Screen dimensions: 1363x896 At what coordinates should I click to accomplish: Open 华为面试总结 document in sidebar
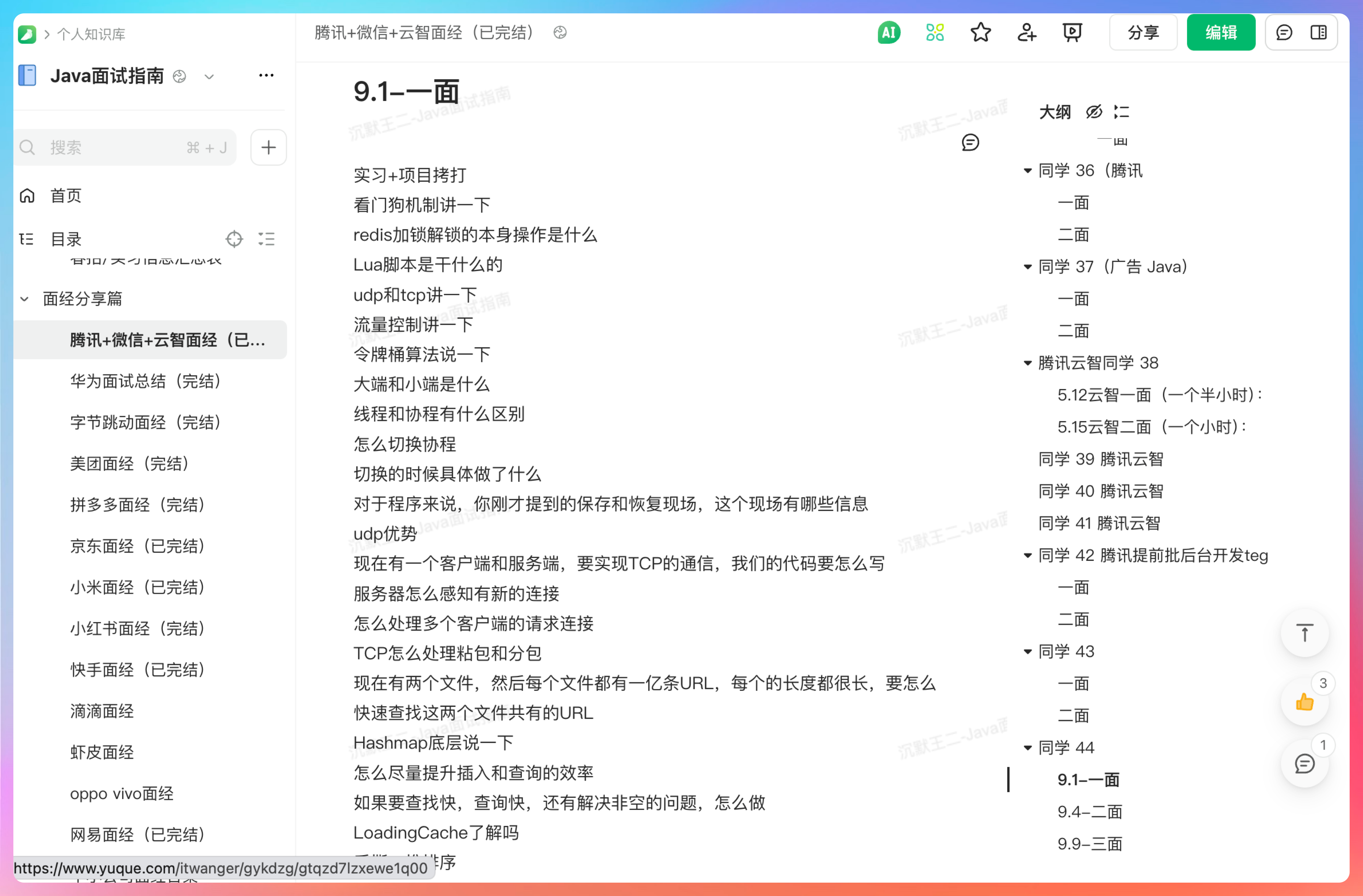click(x=145, y=381)
